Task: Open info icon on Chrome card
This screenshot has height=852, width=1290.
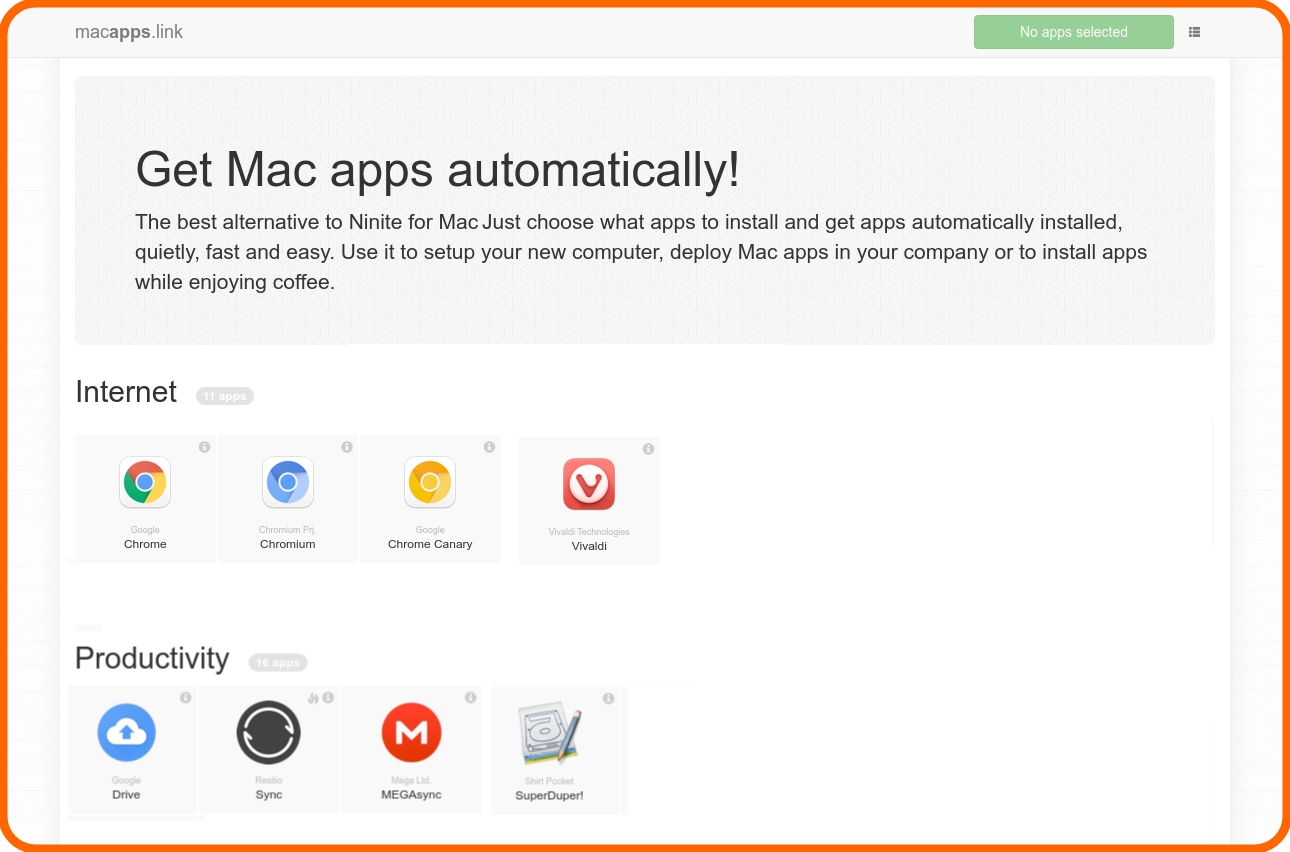Action: [x=204, y=447]
